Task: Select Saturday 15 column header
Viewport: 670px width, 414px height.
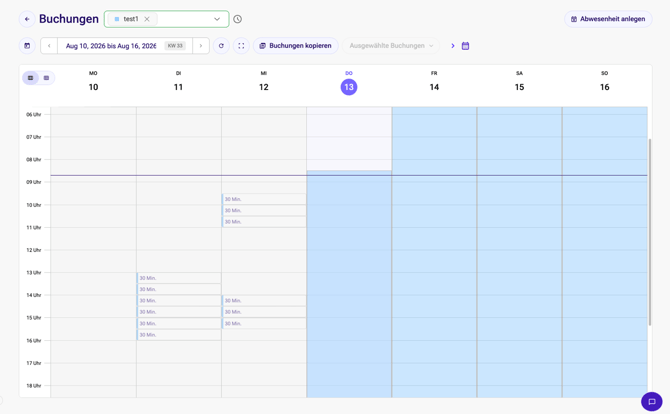Action: click(519, 82)
